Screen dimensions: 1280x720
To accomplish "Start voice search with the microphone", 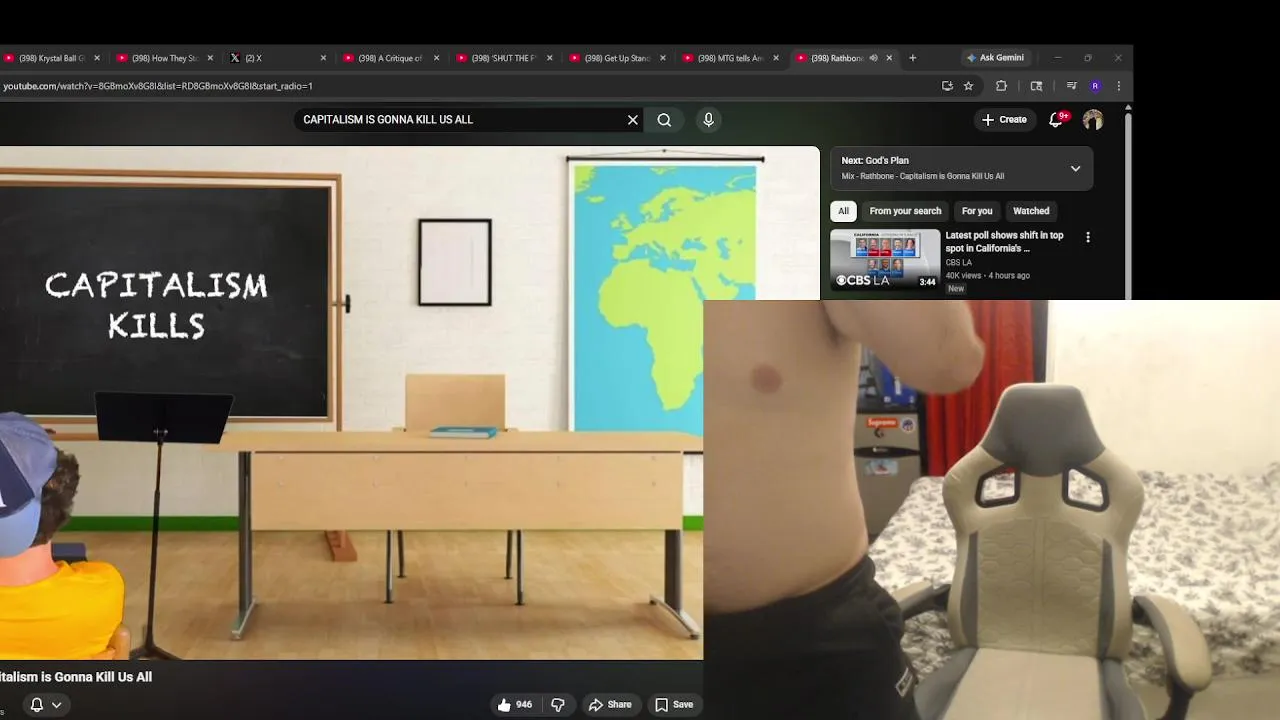I will (708, 120).
